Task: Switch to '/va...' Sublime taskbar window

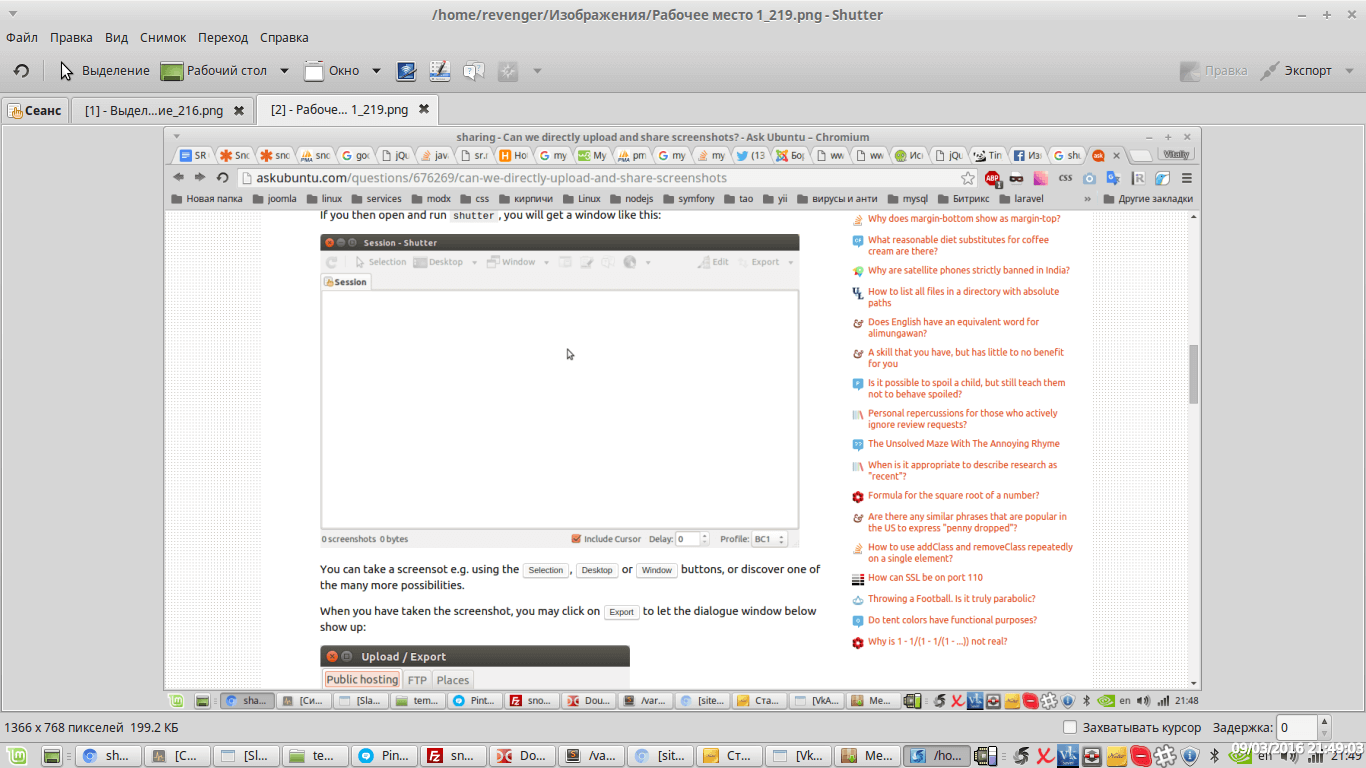Action: [589, 756]
